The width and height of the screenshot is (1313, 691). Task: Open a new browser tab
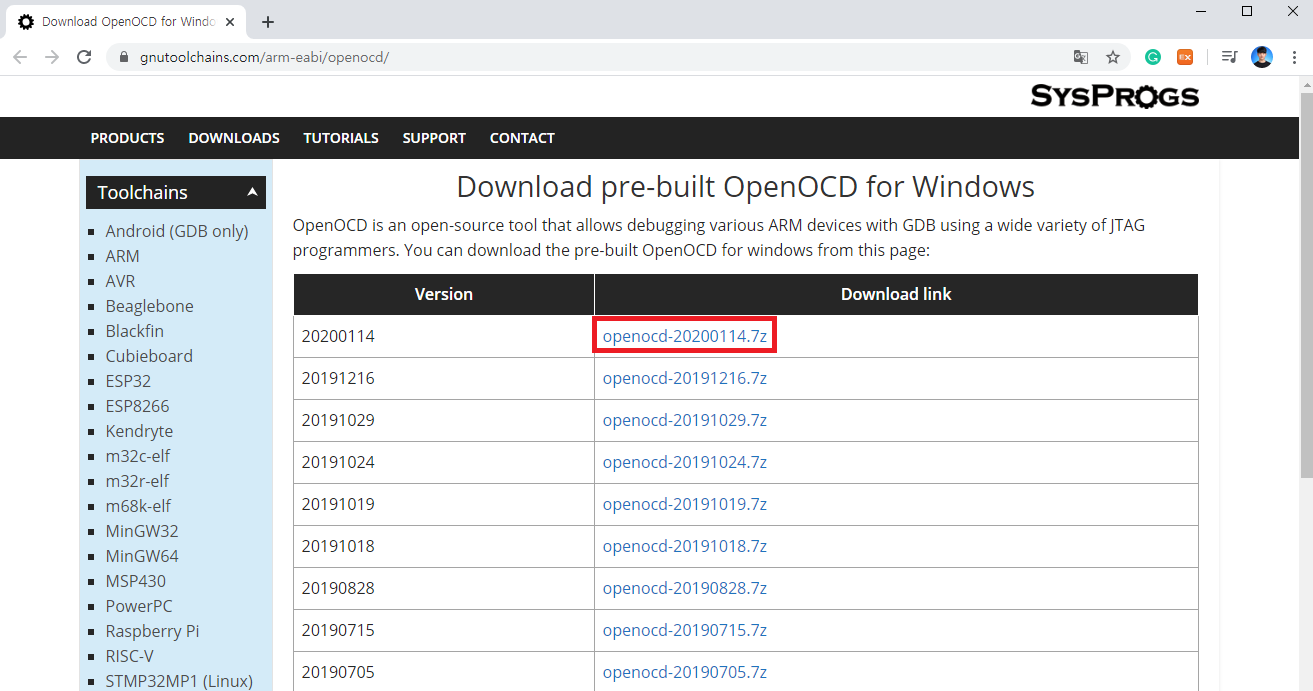267,22
